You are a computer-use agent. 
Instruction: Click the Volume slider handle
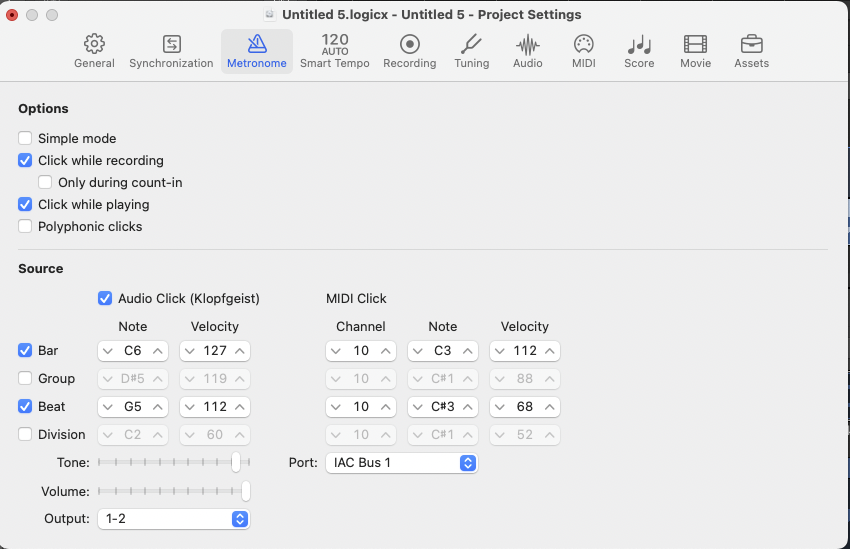[246, 491]
